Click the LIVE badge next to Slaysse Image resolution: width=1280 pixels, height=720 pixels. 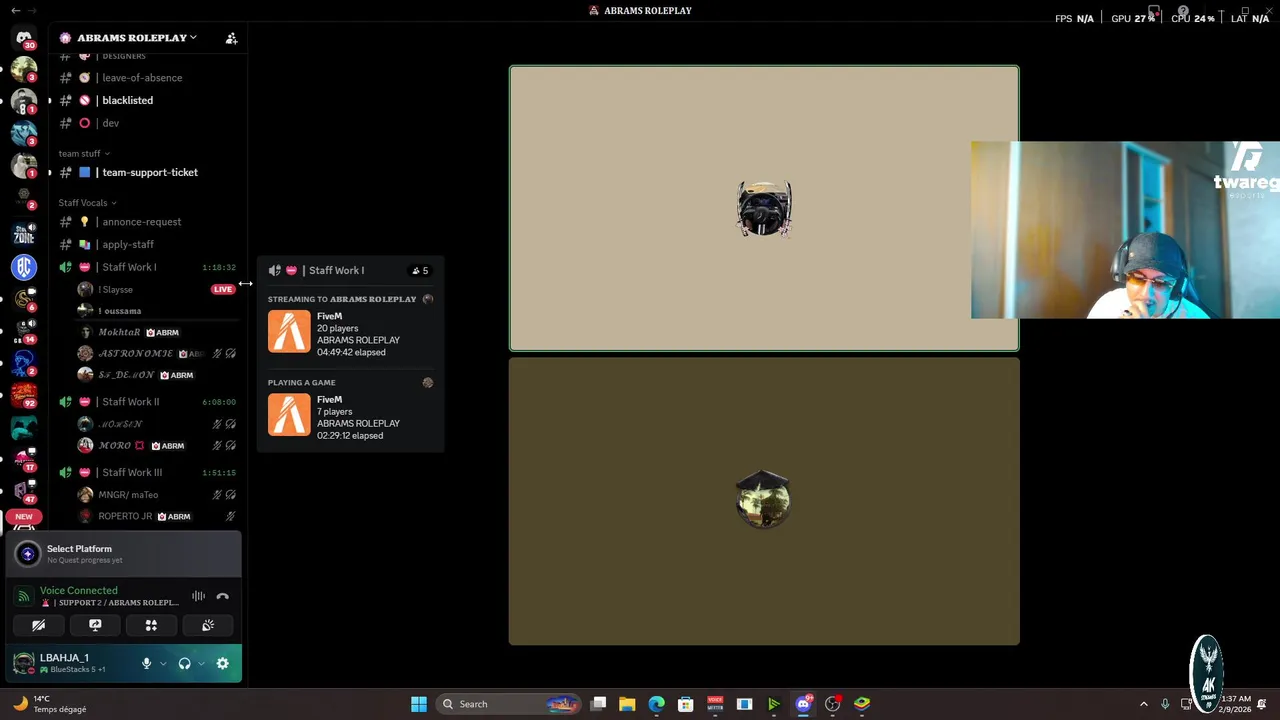click(222, 289)
